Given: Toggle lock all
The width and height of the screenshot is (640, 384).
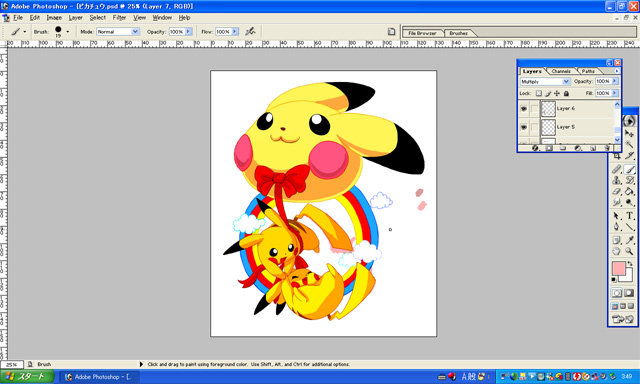Looking at the screenshot, I should [566, 93].
